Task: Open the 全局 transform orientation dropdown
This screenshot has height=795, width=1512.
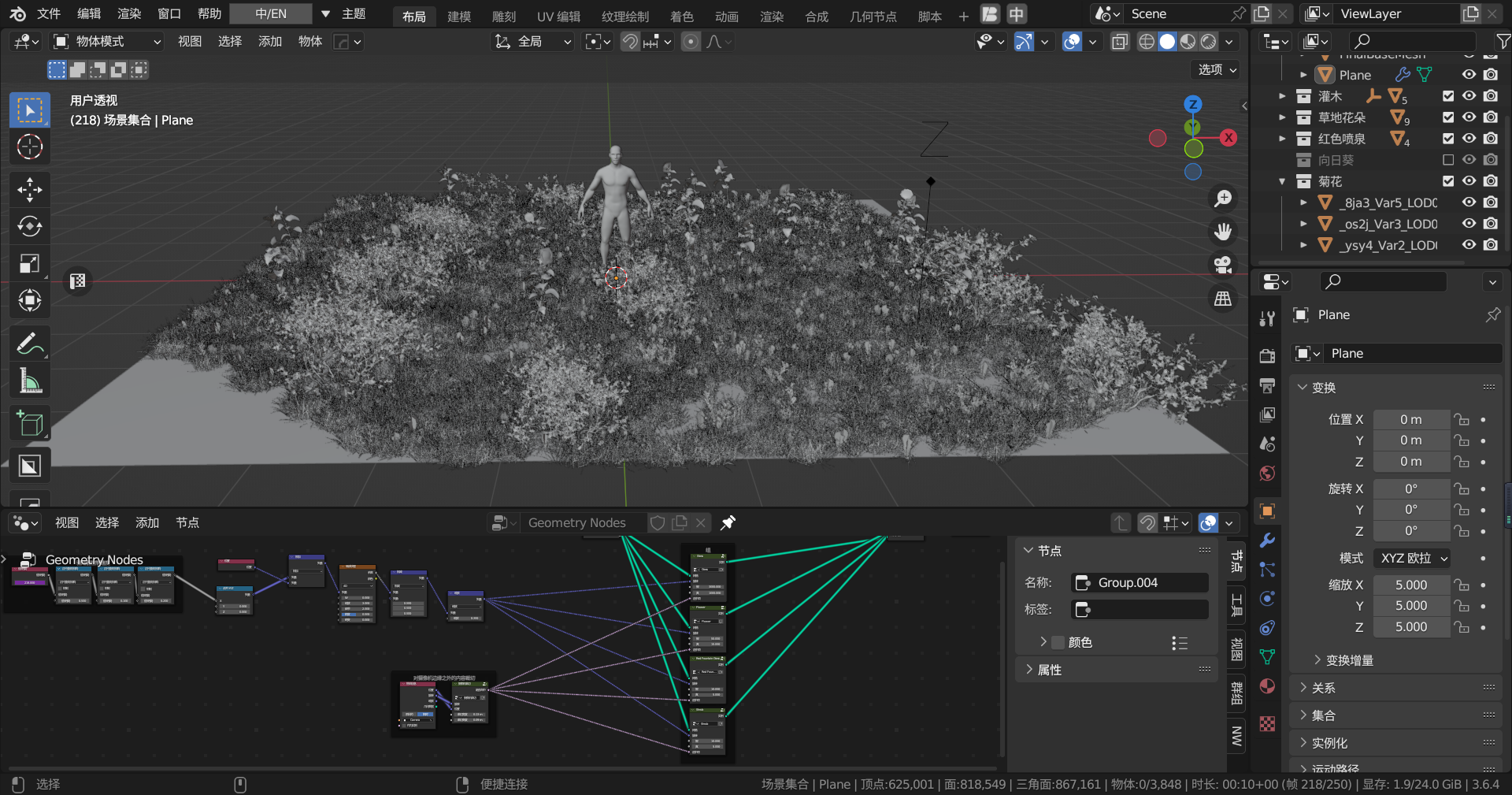Action: pos(533,42)
